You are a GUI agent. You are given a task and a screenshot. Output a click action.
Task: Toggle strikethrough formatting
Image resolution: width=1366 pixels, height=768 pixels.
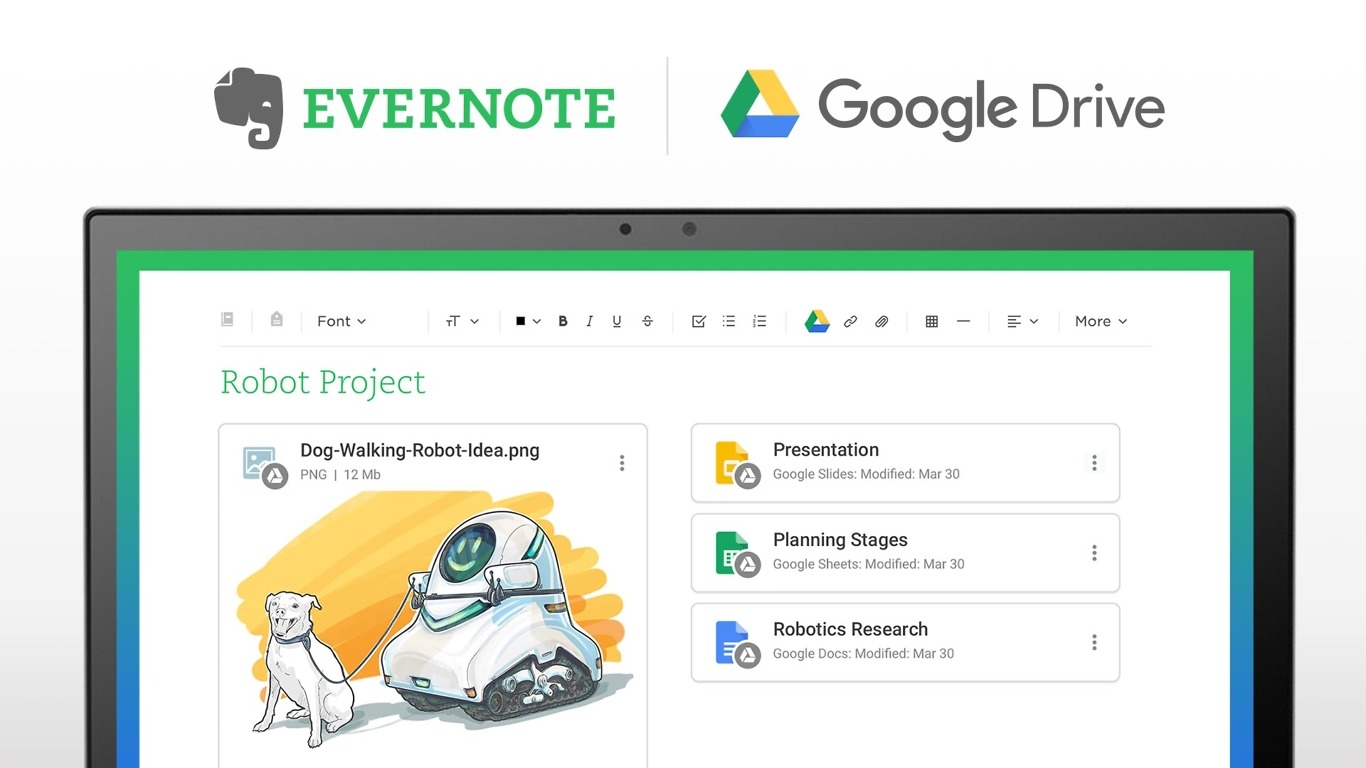coord(647,321)
